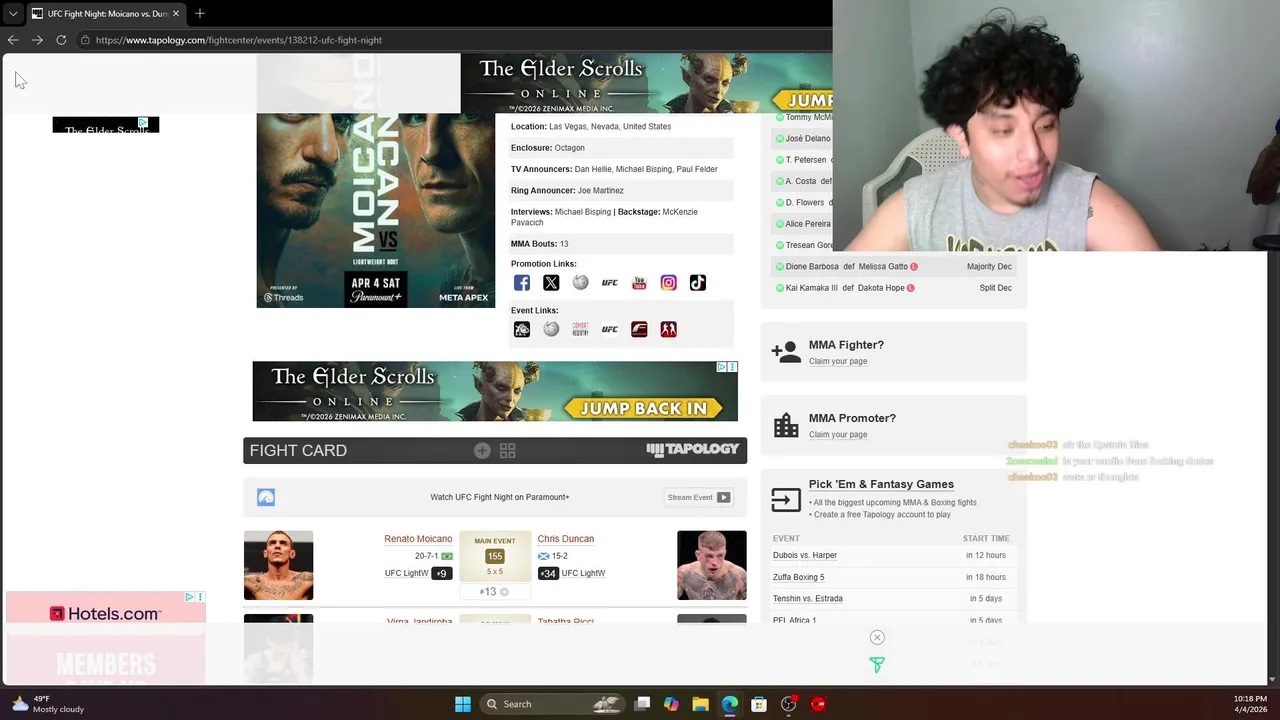Viewport: 1280px width, 720px height.
Task: Open the red F-logo event link
Action: (x=639, y=329)
